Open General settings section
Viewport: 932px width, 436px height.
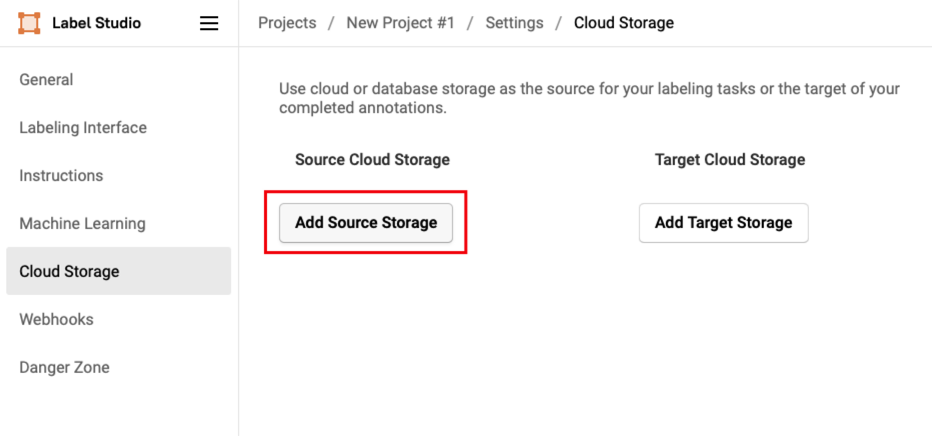click(46, 80)
